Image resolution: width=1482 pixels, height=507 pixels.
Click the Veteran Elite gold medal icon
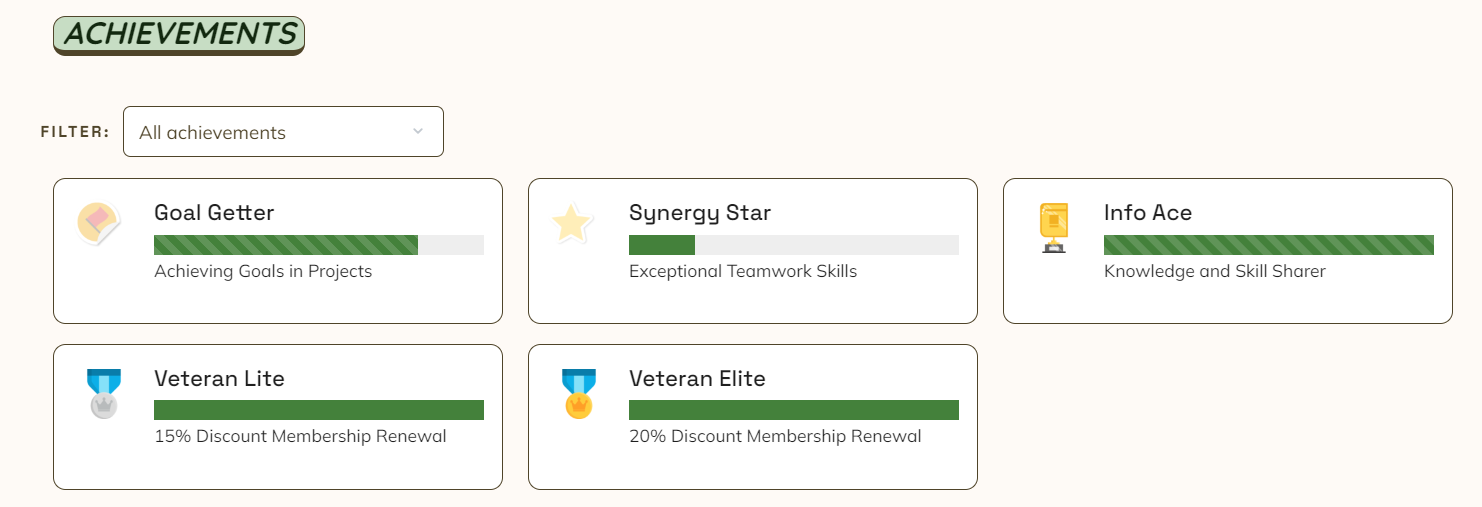578,393
